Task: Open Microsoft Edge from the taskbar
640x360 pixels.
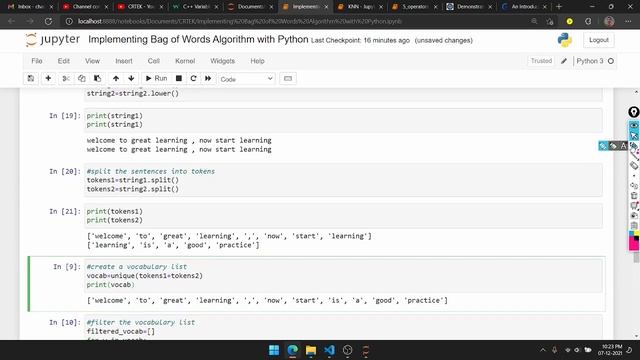Action: (x=293, y=350)
